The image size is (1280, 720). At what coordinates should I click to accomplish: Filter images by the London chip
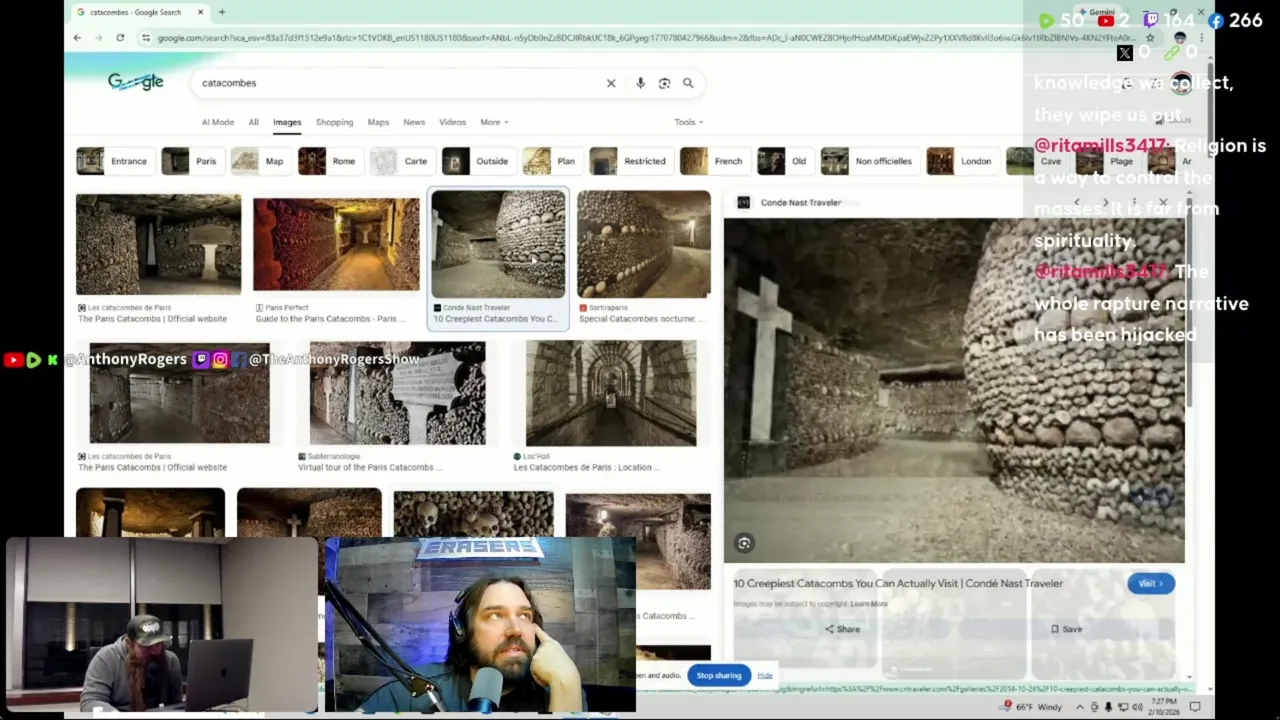click(x=961, y=161)
